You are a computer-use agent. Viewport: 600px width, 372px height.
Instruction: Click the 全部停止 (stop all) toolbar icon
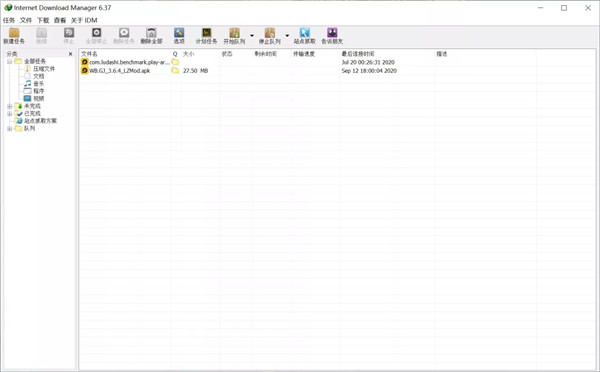[x=96, y=36]
